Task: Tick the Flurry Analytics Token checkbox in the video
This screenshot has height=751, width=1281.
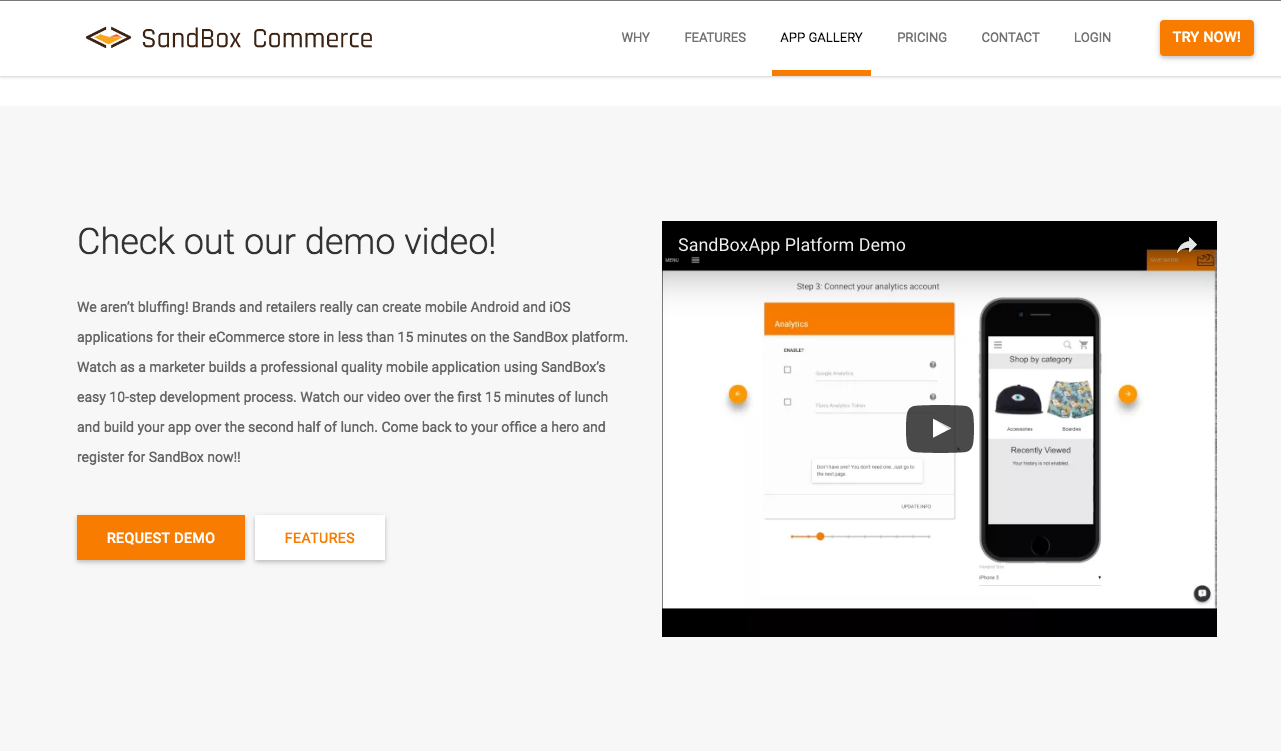Action: tap(787, 402)
